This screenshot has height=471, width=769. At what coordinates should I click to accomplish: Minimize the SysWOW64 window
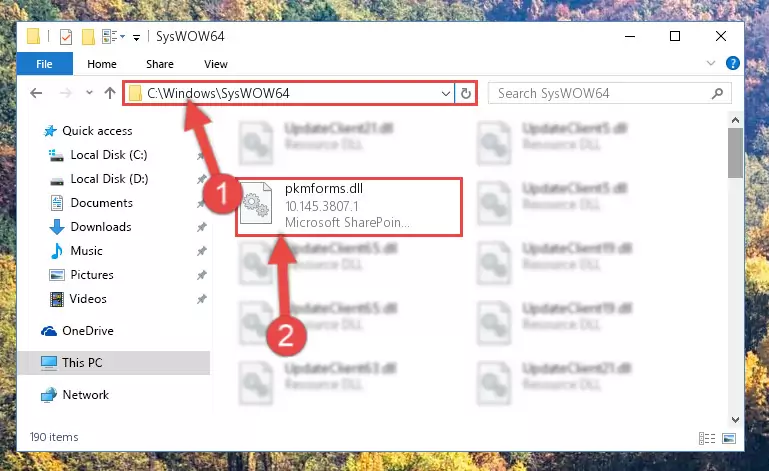630,36
